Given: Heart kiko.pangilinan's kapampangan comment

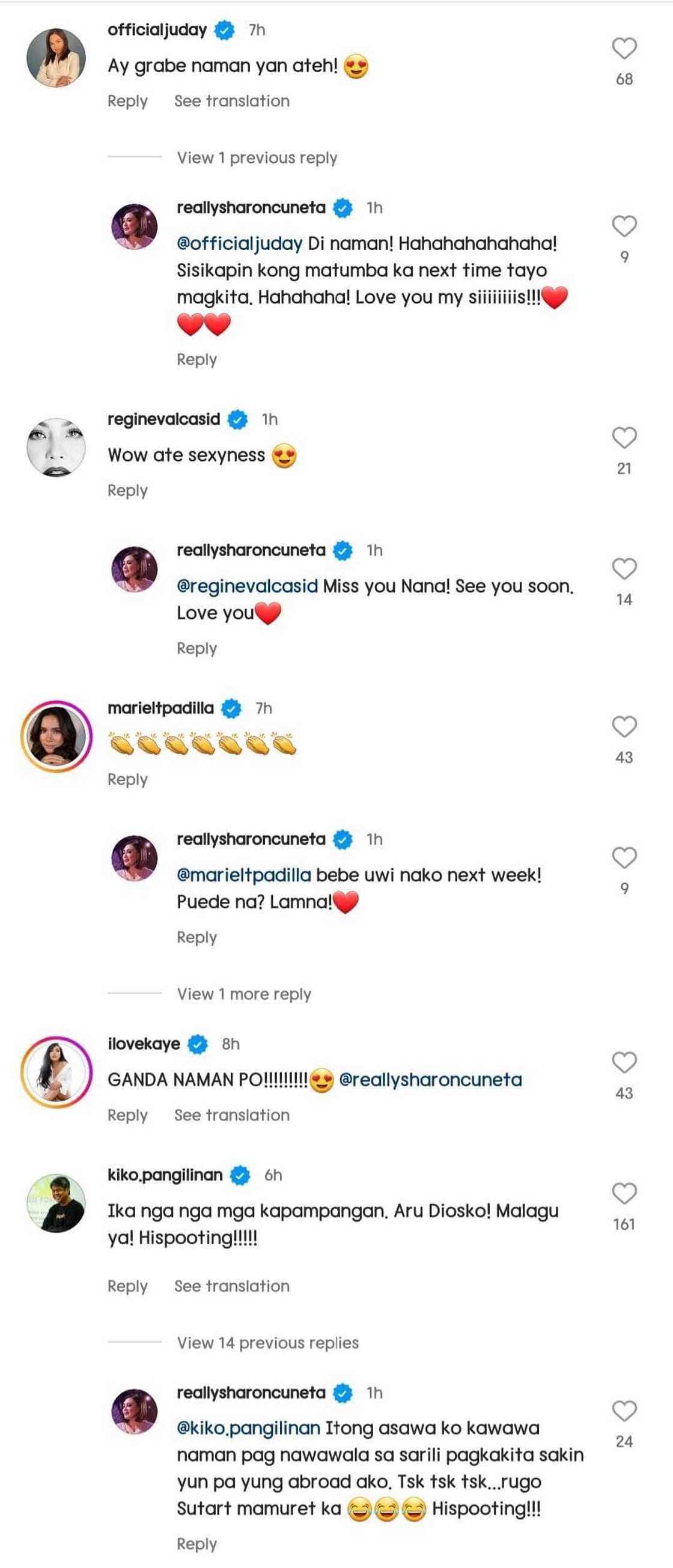Looking at the screenshot, I should tap(624, 1194).
